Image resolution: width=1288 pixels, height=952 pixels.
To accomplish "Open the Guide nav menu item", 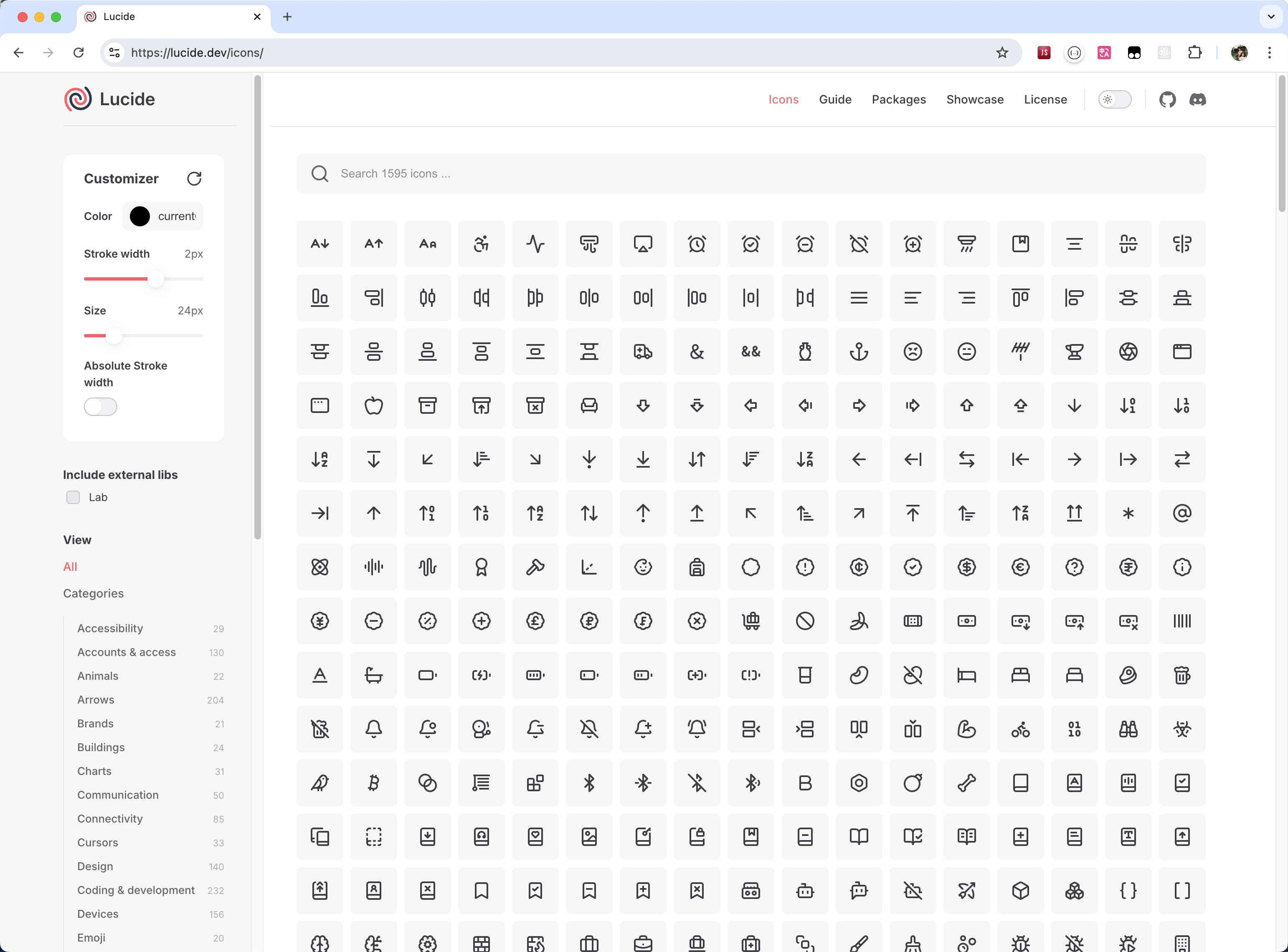I will tap(834, 100).
